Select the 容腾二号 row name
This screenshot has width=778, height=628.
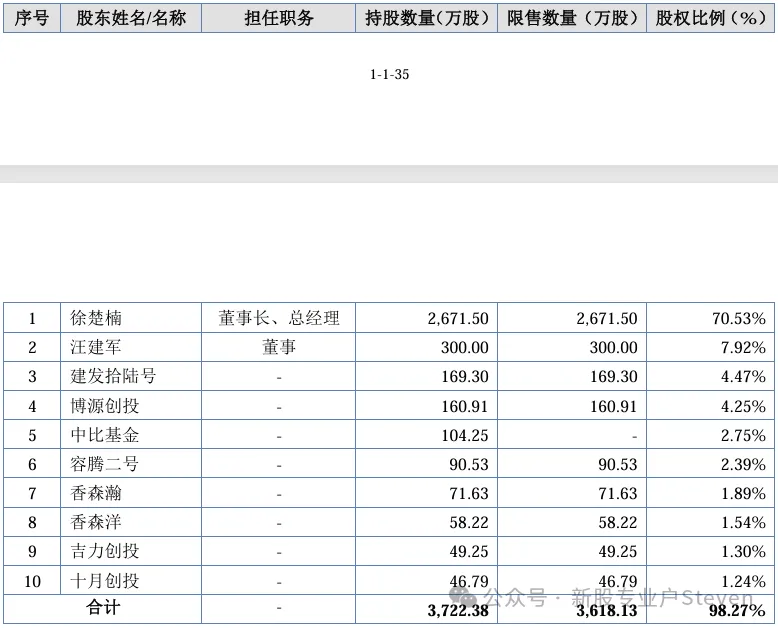[104, 464]
